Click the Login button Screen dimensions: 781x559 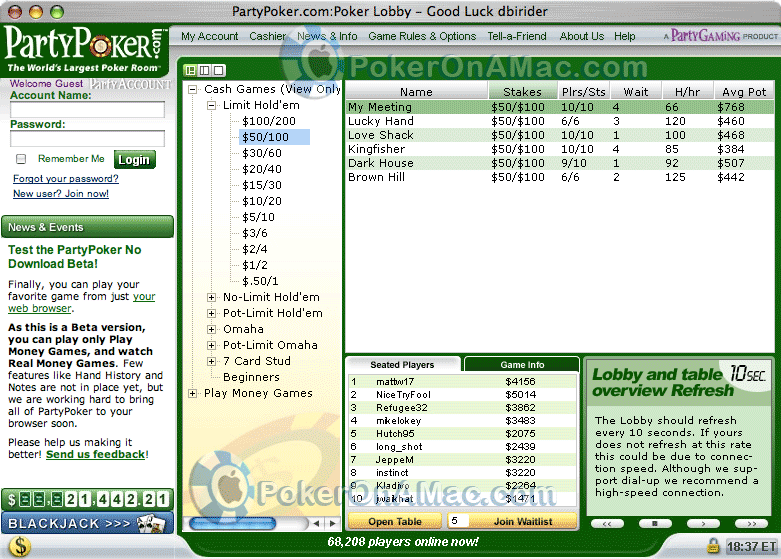[134, 159]
